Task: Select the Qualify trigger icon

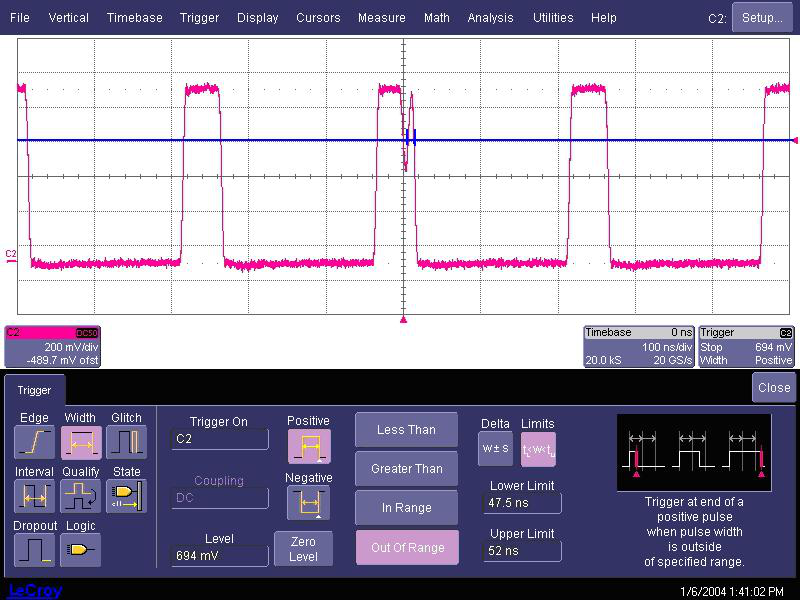Action: 80,496
